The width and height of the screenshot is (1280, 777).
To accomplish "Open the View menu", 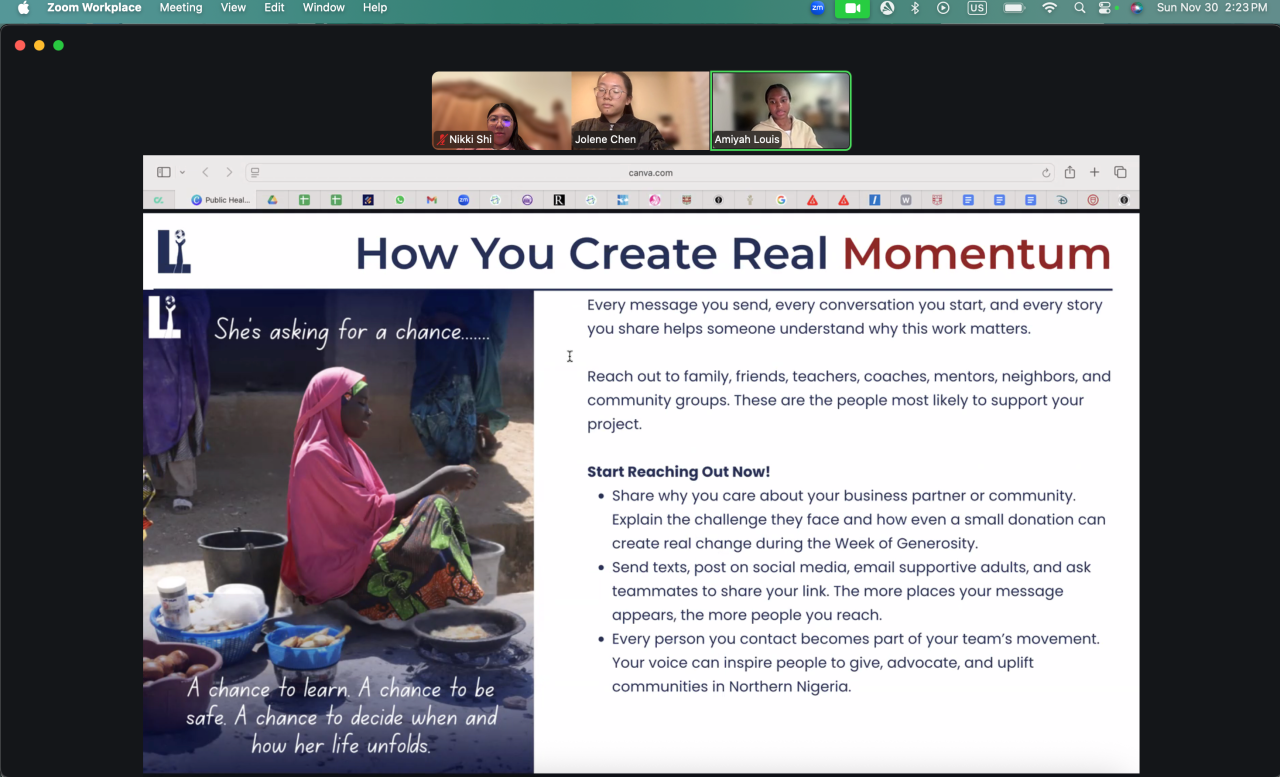I will [233, 8].
